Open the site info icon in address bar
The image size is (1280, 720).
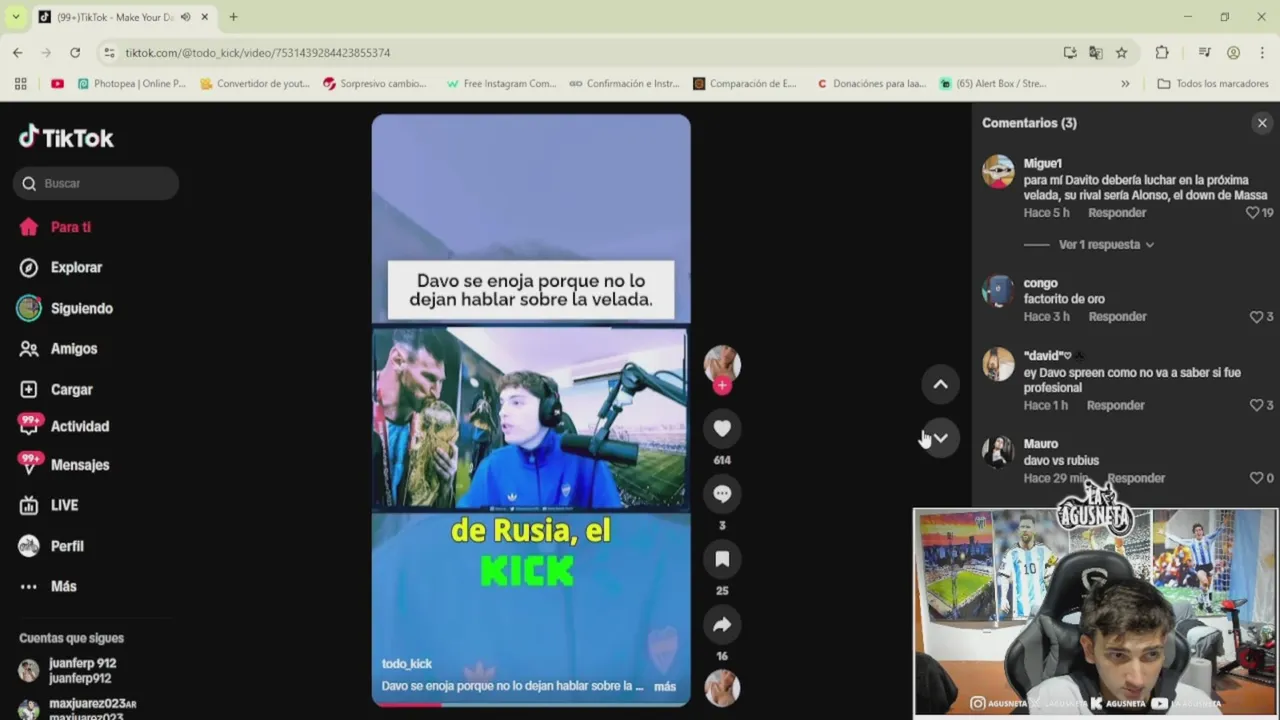click(109, 52)
